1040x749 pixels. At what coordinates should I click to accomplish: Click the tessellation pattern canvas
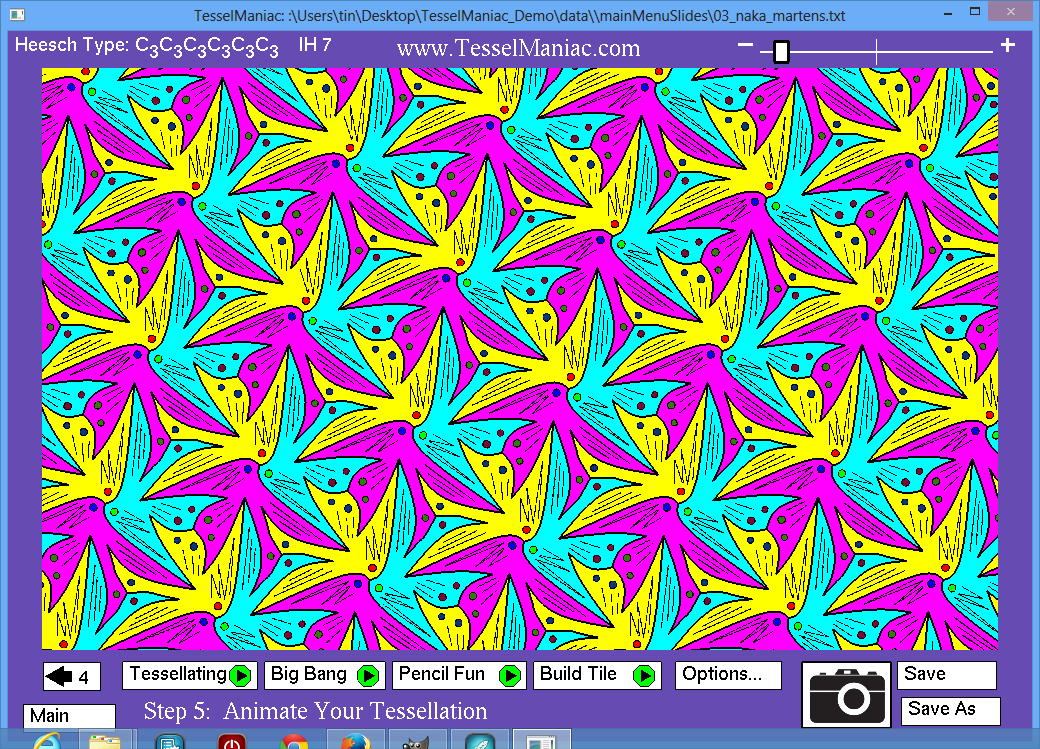[x=519, y=358]
